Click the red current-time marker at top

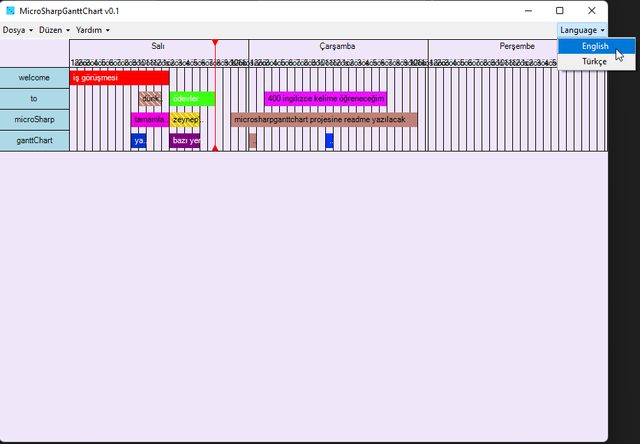[x=215, y=43]
